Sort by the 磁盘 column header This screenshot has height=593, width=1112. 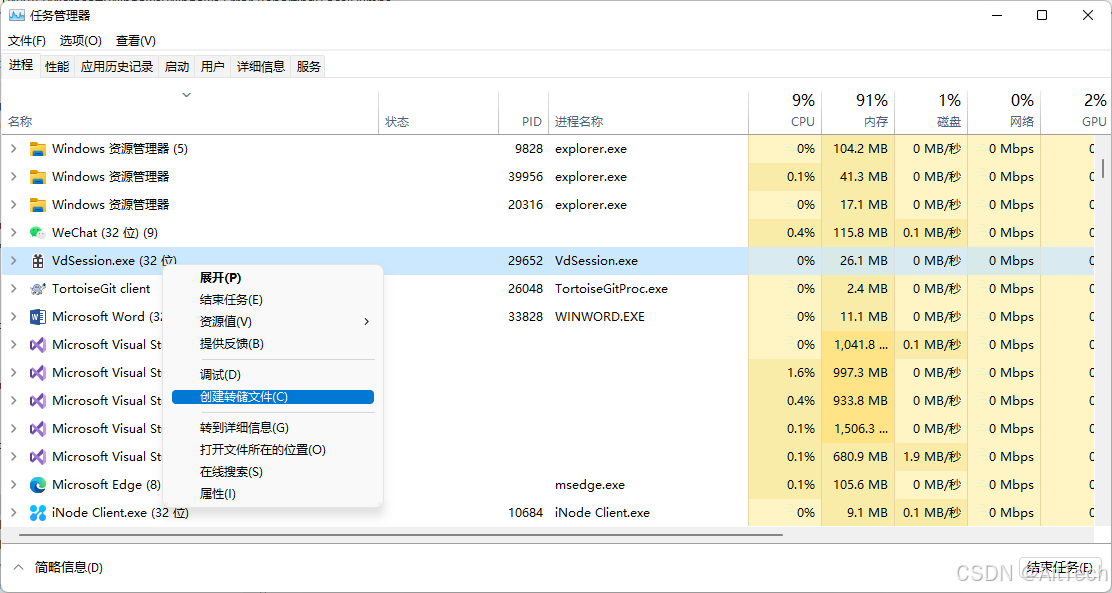pos(931,113)
